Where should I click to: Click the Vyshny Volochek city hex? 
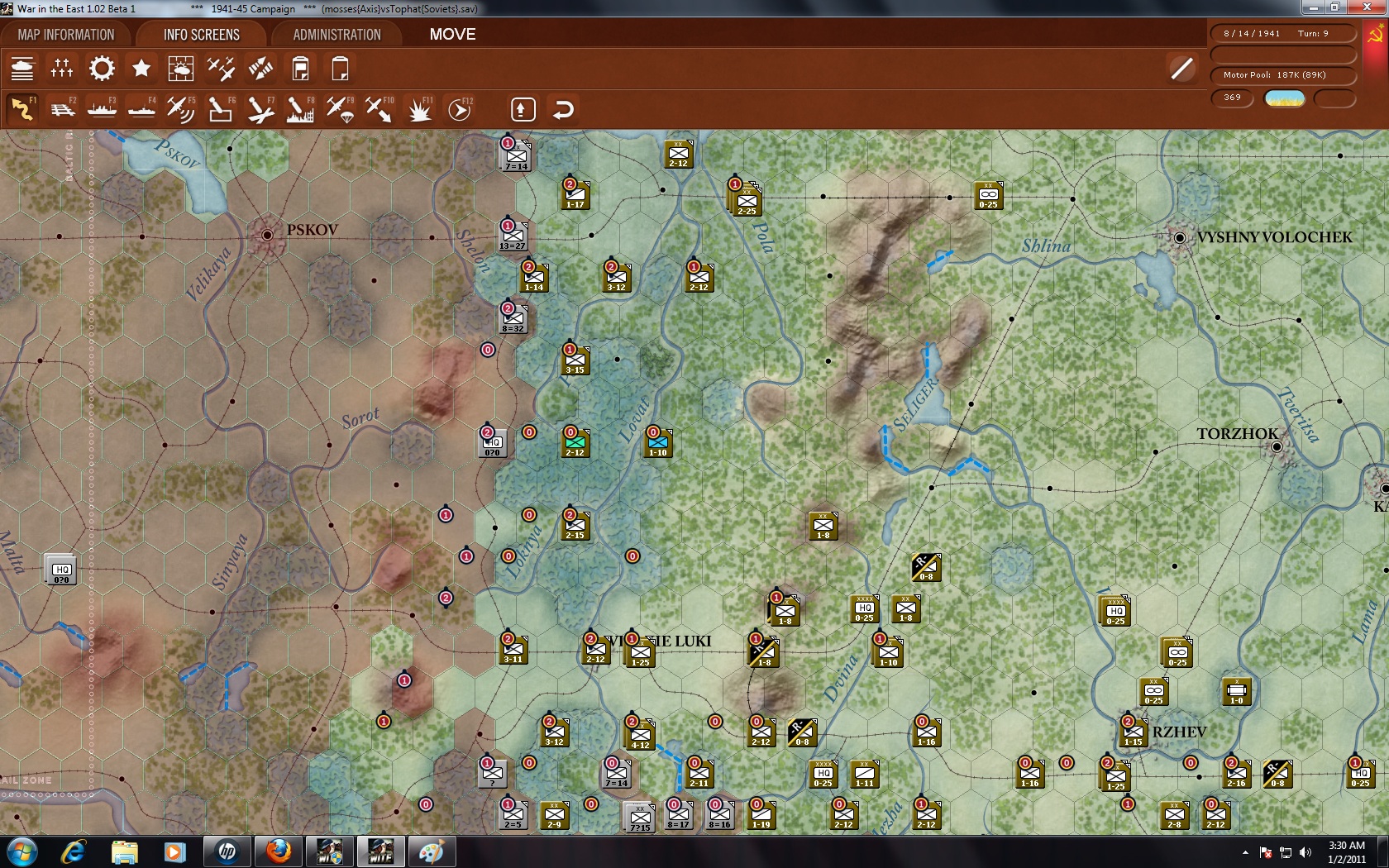[x=1180, y=237]
